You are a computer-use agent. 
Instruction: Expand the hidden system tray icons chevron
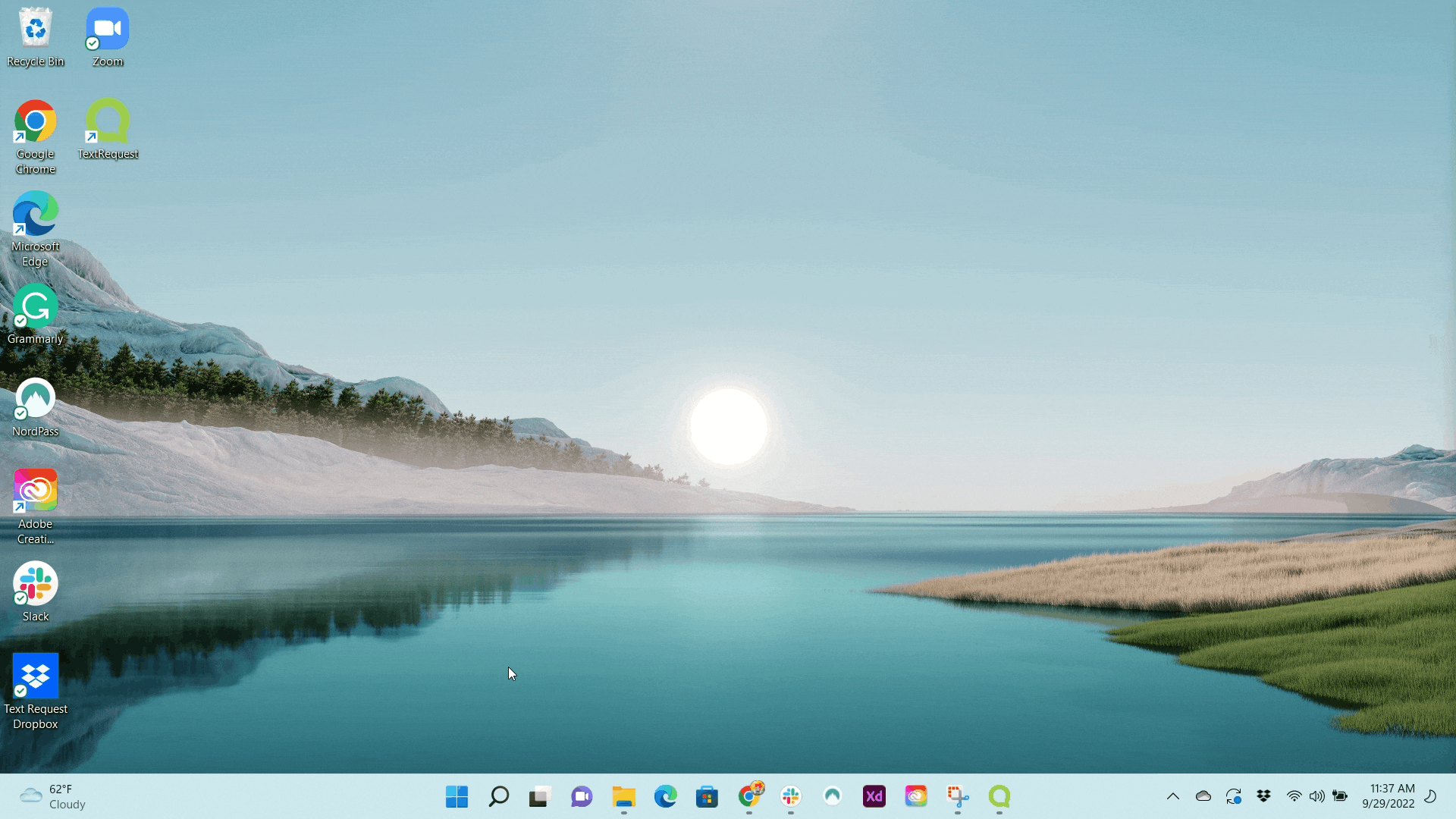pos(1173,796)
